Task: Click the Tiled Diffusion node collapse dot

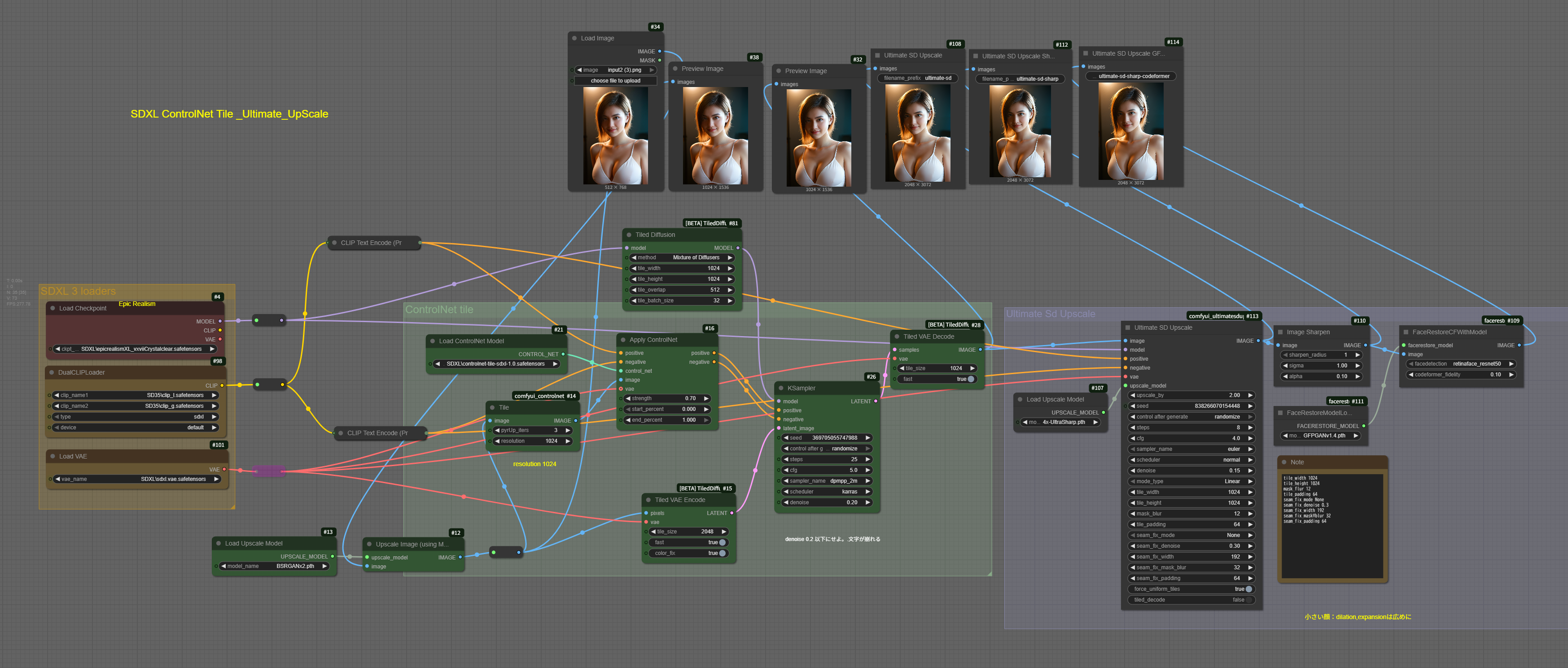Action: point(629,235)
